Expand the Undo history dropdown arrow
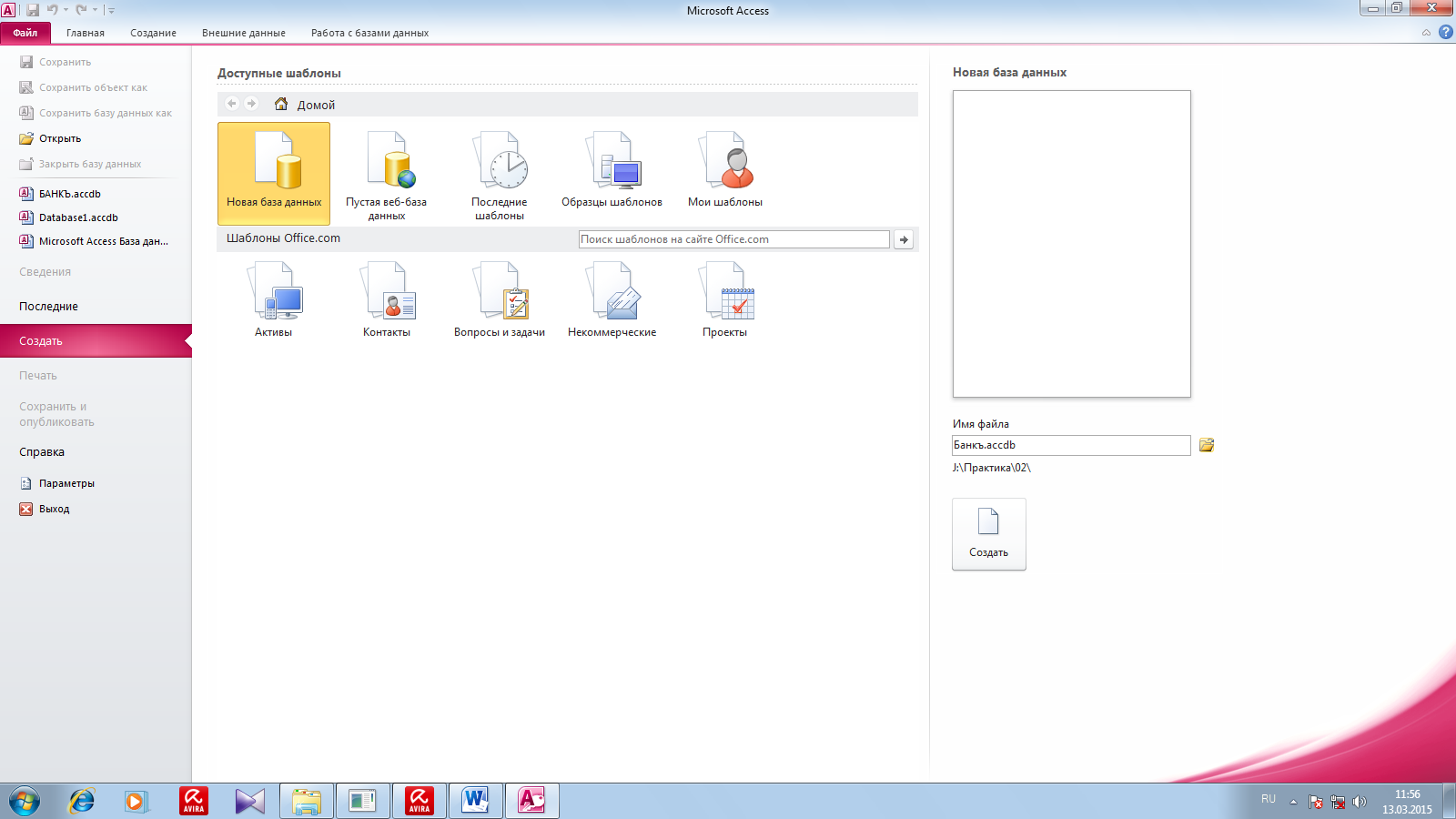This screenshot has height=819, width=1456. click(x=66, y=10)
